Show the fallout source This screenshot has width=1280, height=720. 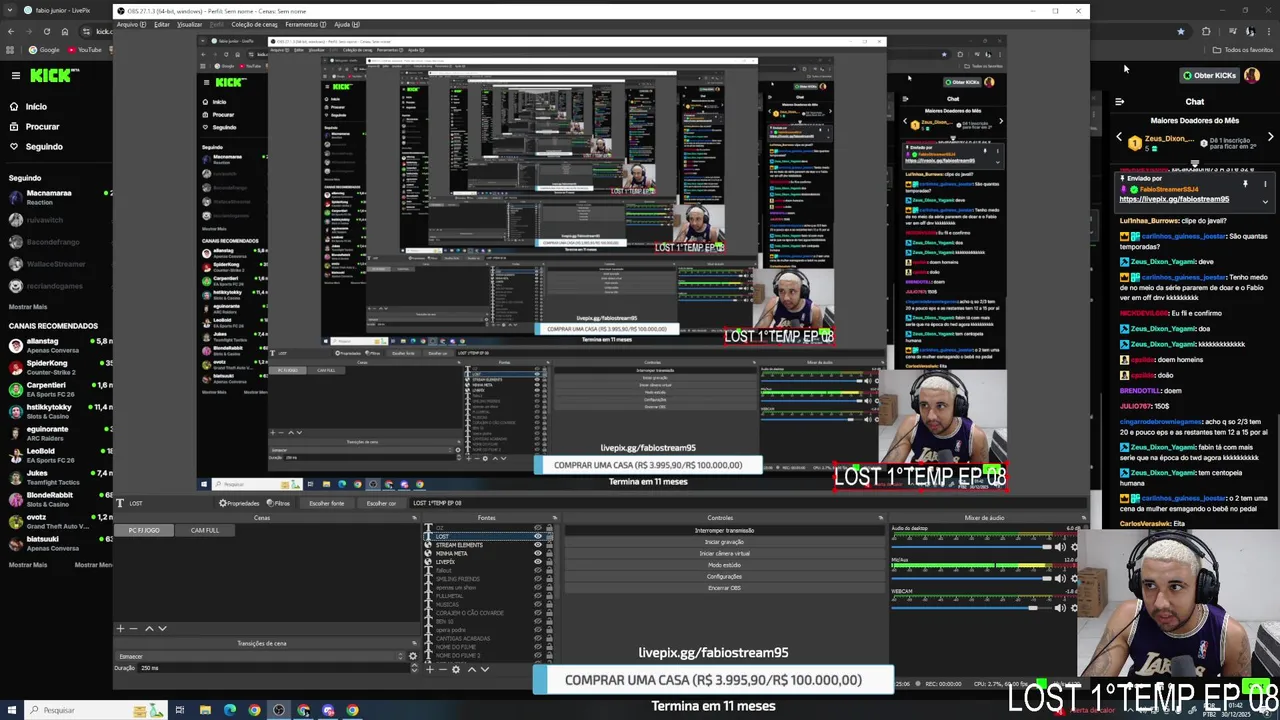(537, 570)
